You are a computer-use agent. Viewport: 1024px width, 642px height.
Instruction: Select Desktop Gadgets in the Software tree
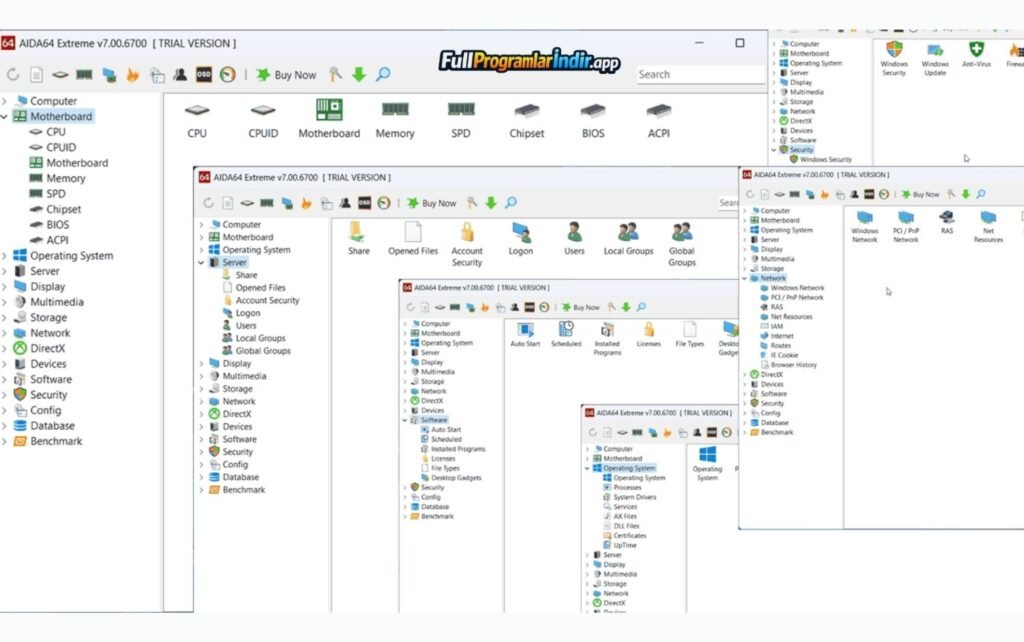(456, 478)
